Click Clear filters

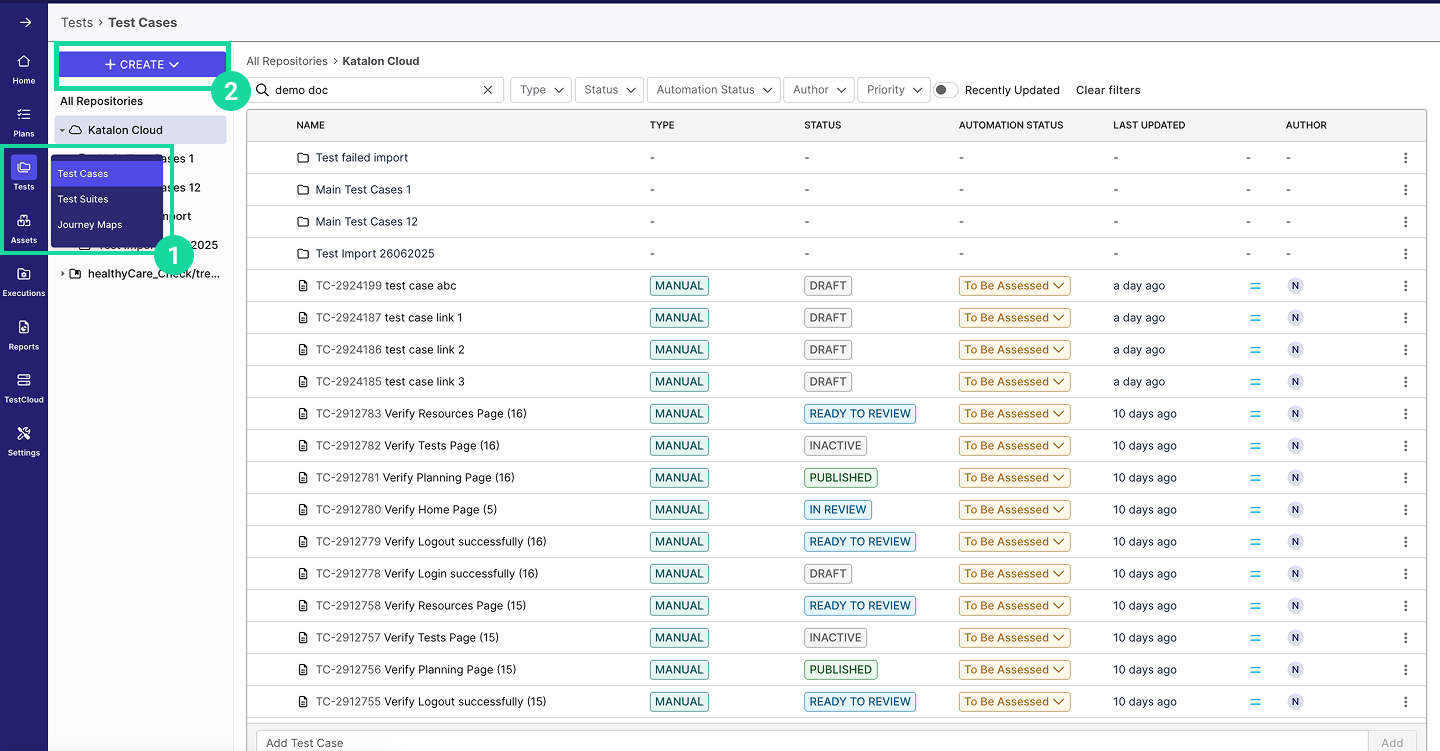(x=1108, y=90)
